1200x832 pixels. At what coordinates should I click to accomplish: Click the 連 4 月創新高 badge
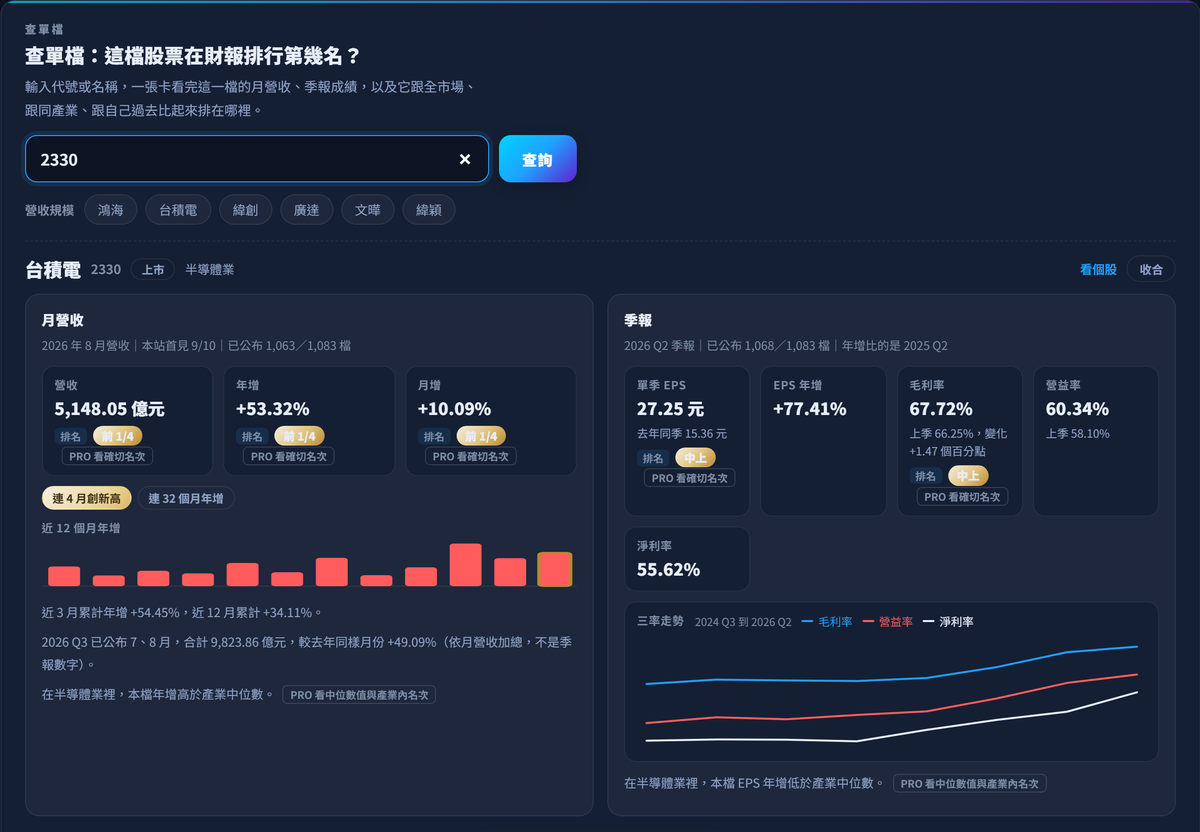coord(86,498)
